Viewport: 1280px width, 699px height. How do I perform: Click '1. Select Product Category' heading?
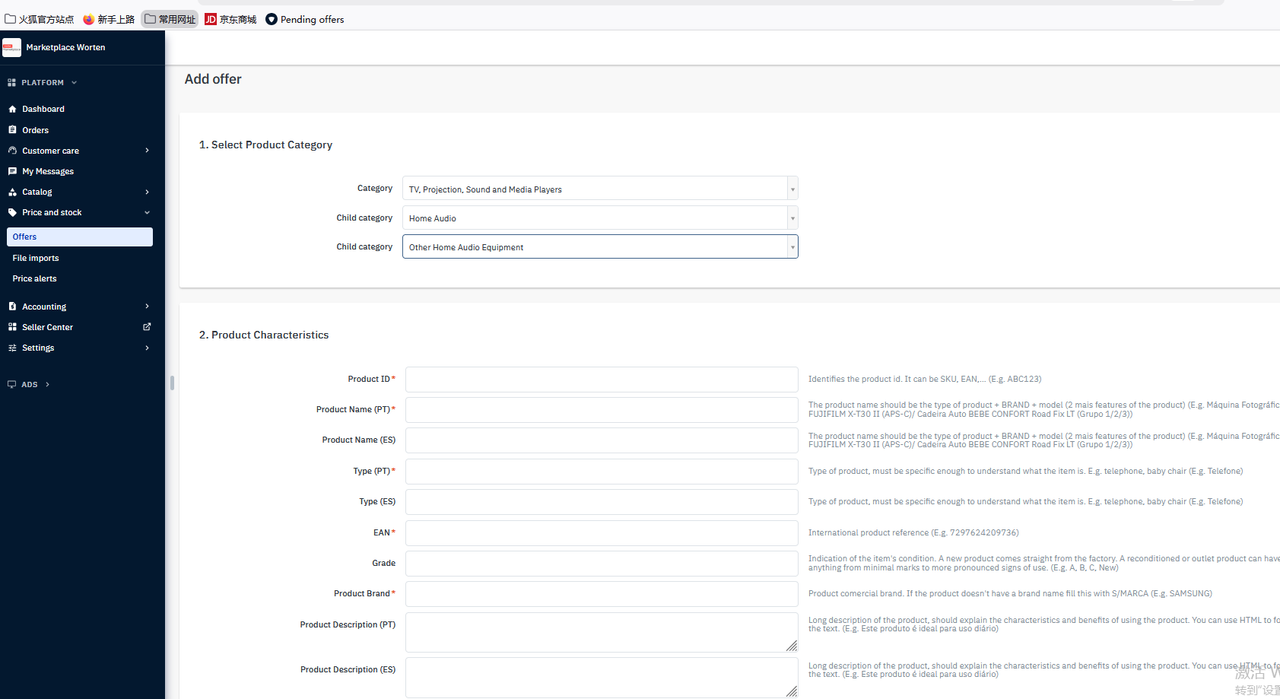click(266, 145)
